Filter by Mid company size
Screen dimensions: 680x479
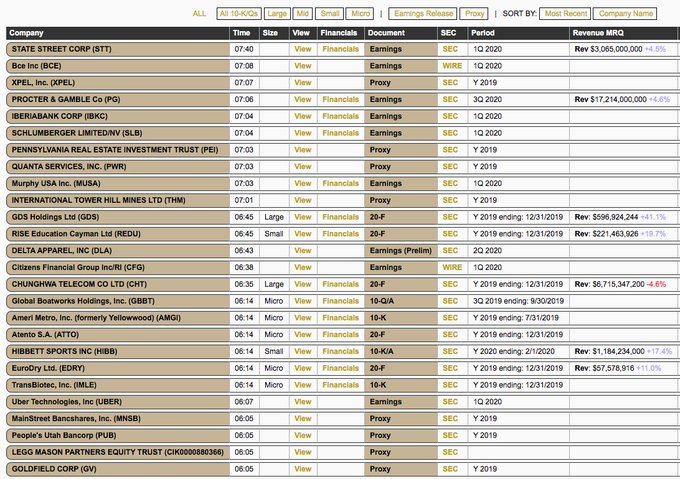pyautogui.click(x=302, y=14)
